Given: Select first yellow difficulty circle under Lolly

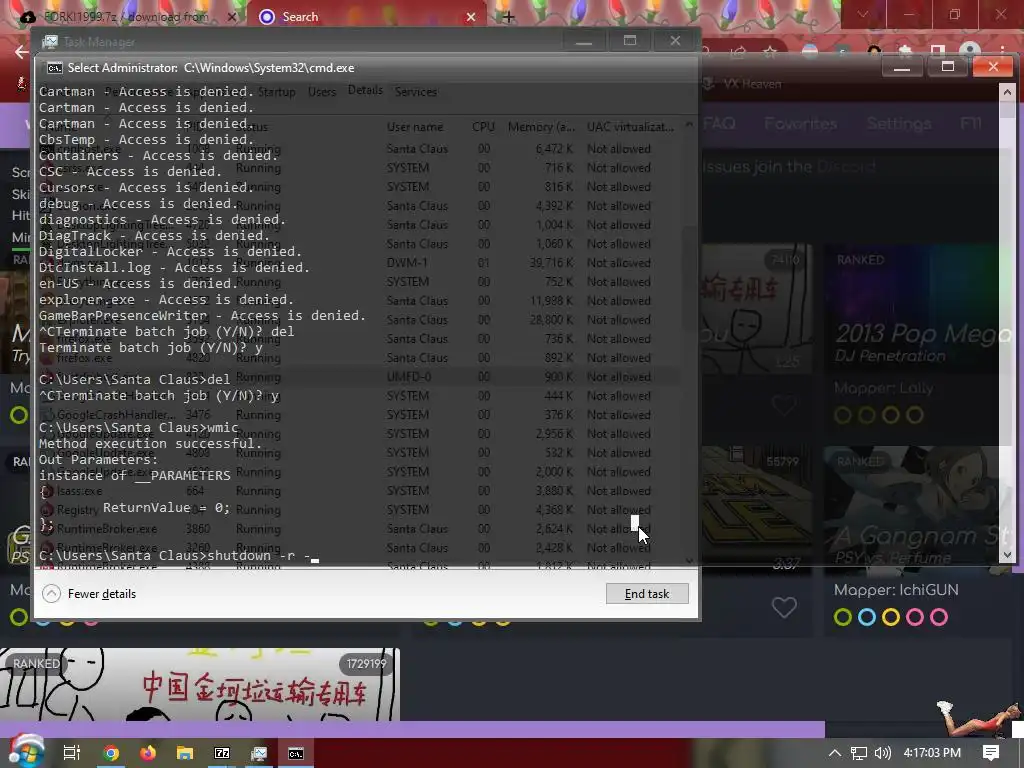Looking at the screenshot, I should [843, 415].
